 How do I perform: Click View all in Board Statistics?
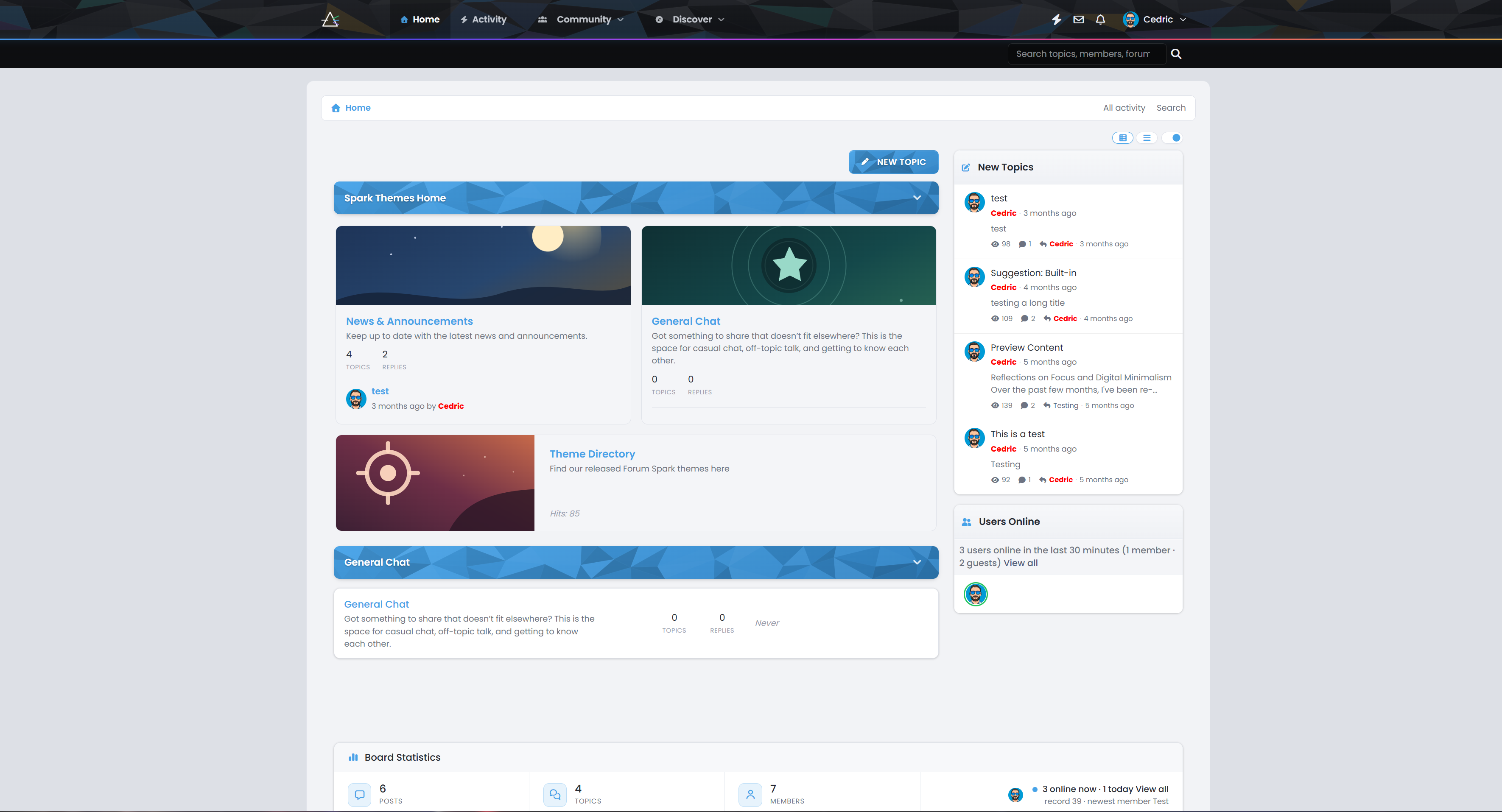pos(1152,789)
